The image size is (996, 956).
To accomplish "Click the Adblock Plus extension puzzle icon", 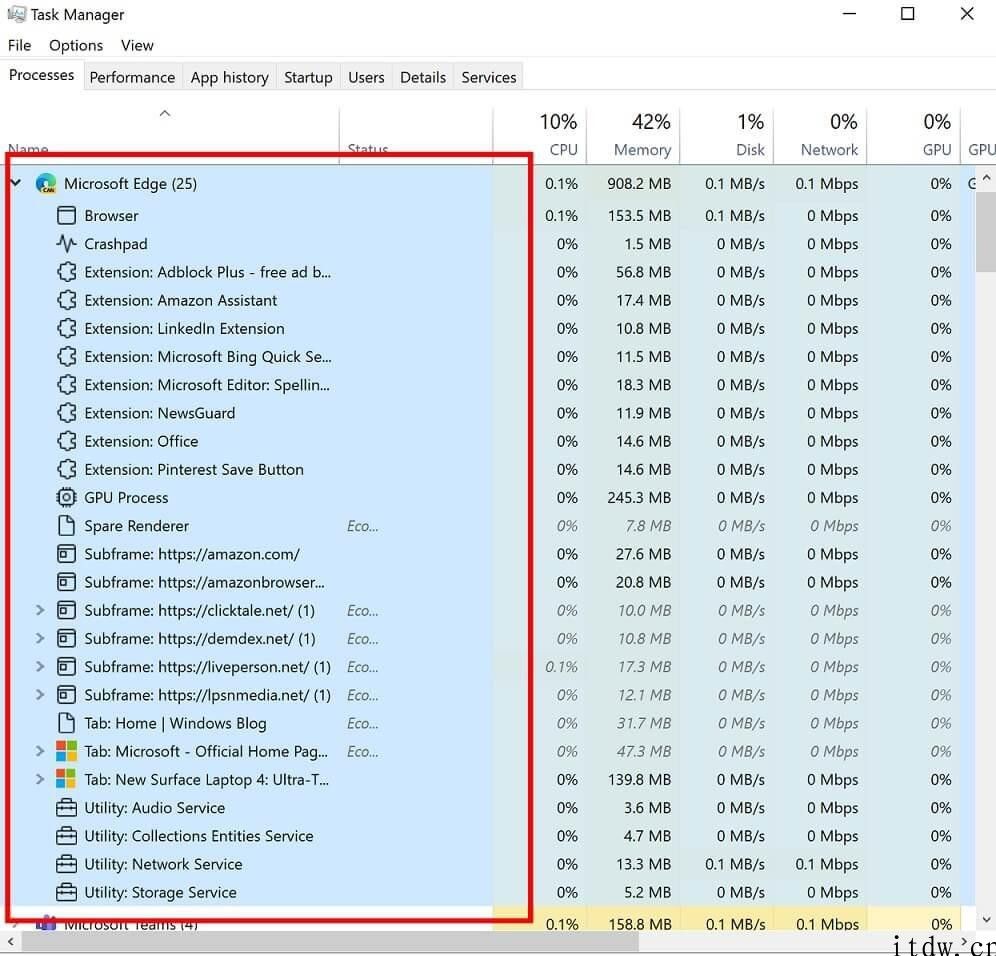I will 66,272.
